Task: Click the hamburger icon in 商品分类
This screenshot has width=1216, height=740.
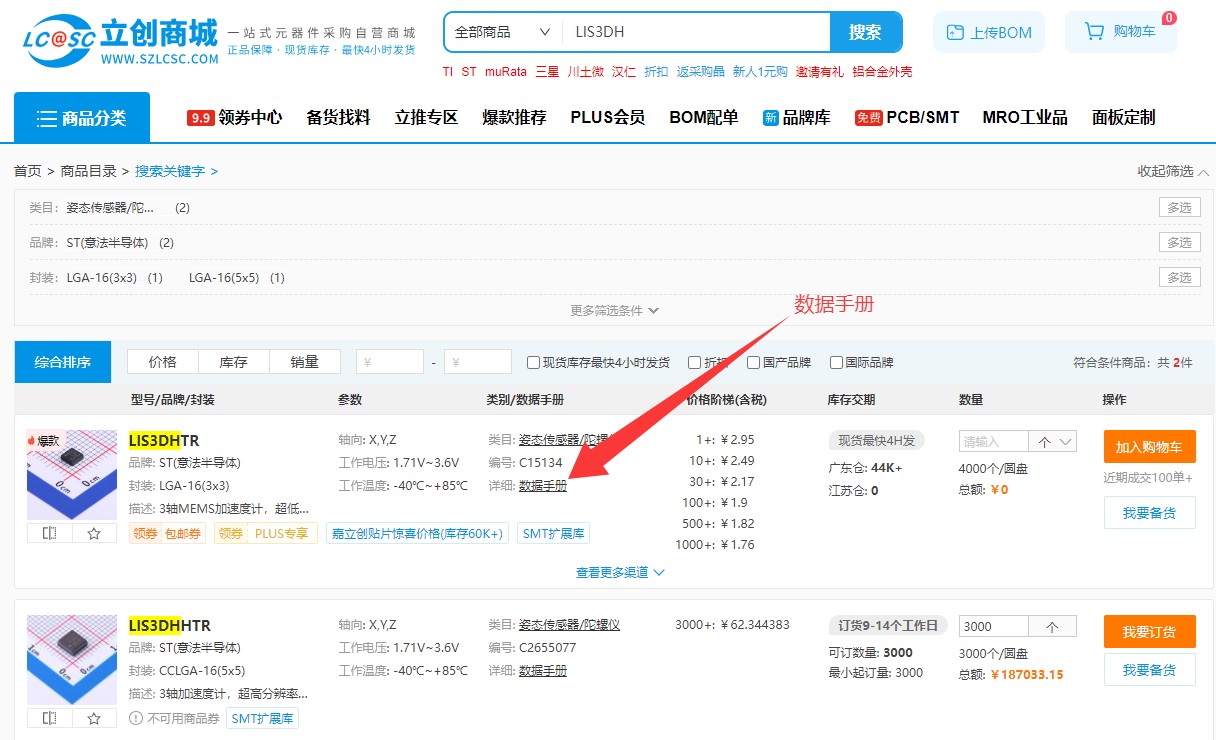Action: [46, 119]
